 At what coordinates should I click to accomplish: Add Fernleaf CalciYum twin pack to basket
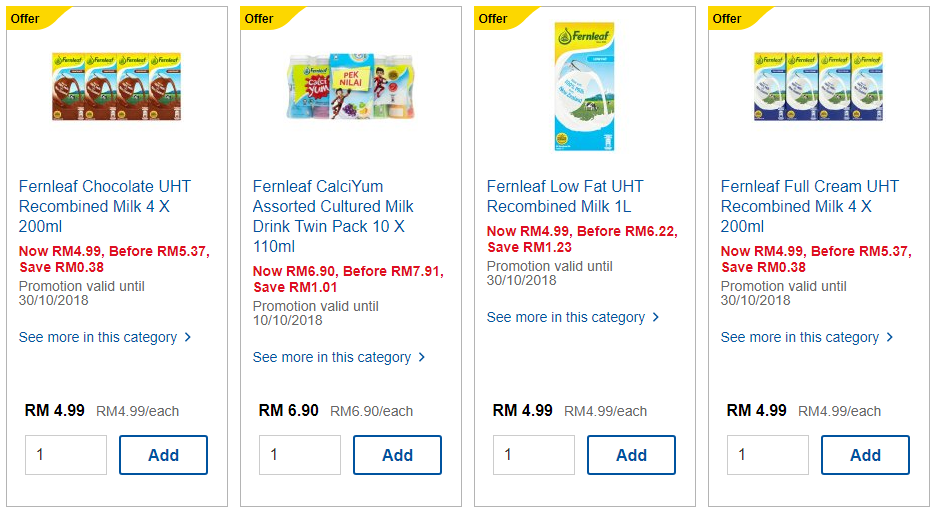397,455
